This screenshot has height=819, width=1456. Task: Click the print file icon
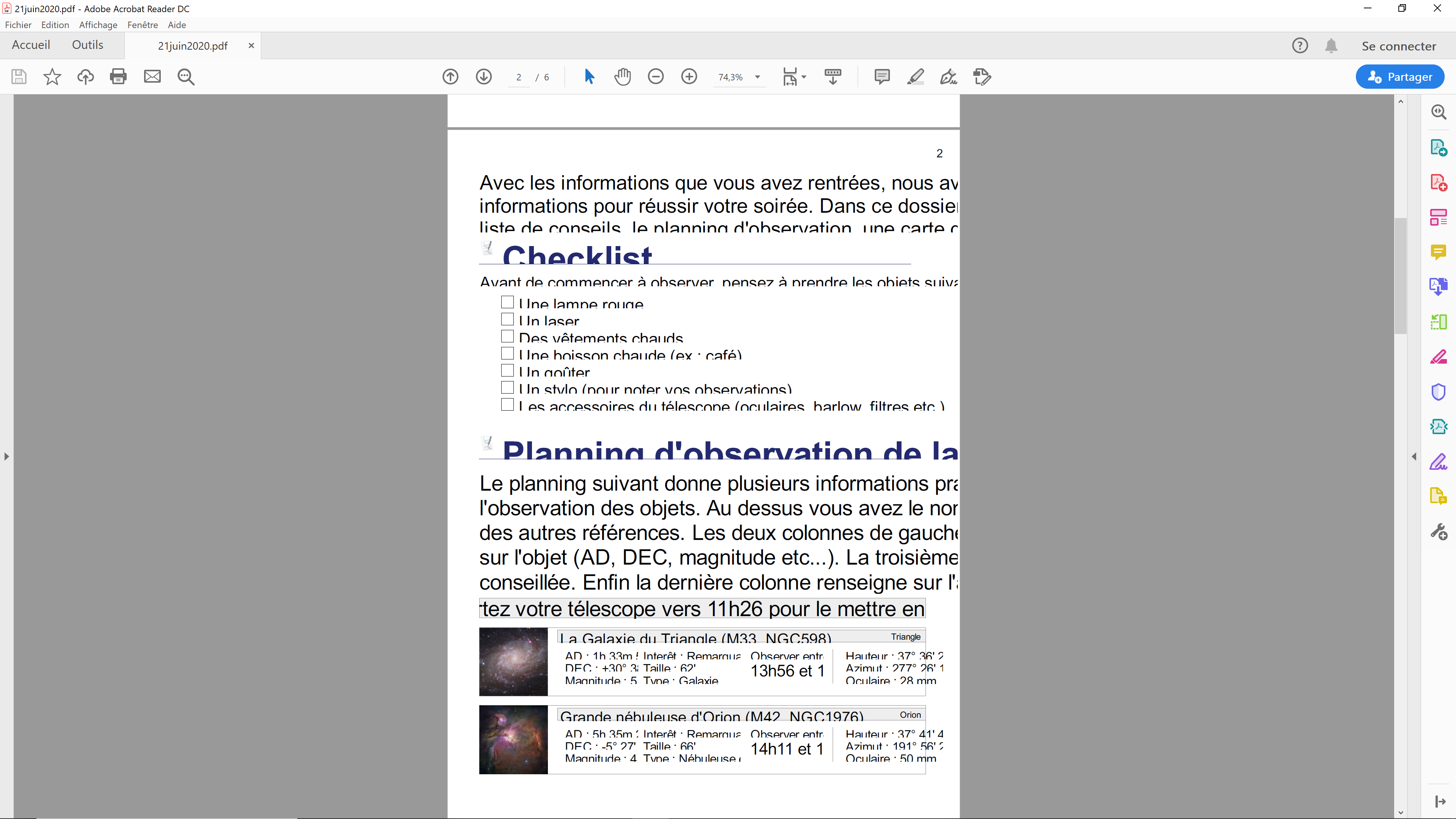[118, 76]
